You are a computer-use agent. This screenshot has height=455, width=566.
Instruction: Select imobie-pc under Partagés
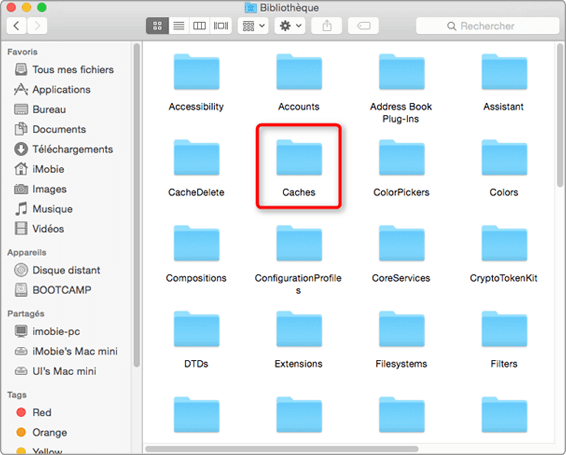(x=47, y=331)
